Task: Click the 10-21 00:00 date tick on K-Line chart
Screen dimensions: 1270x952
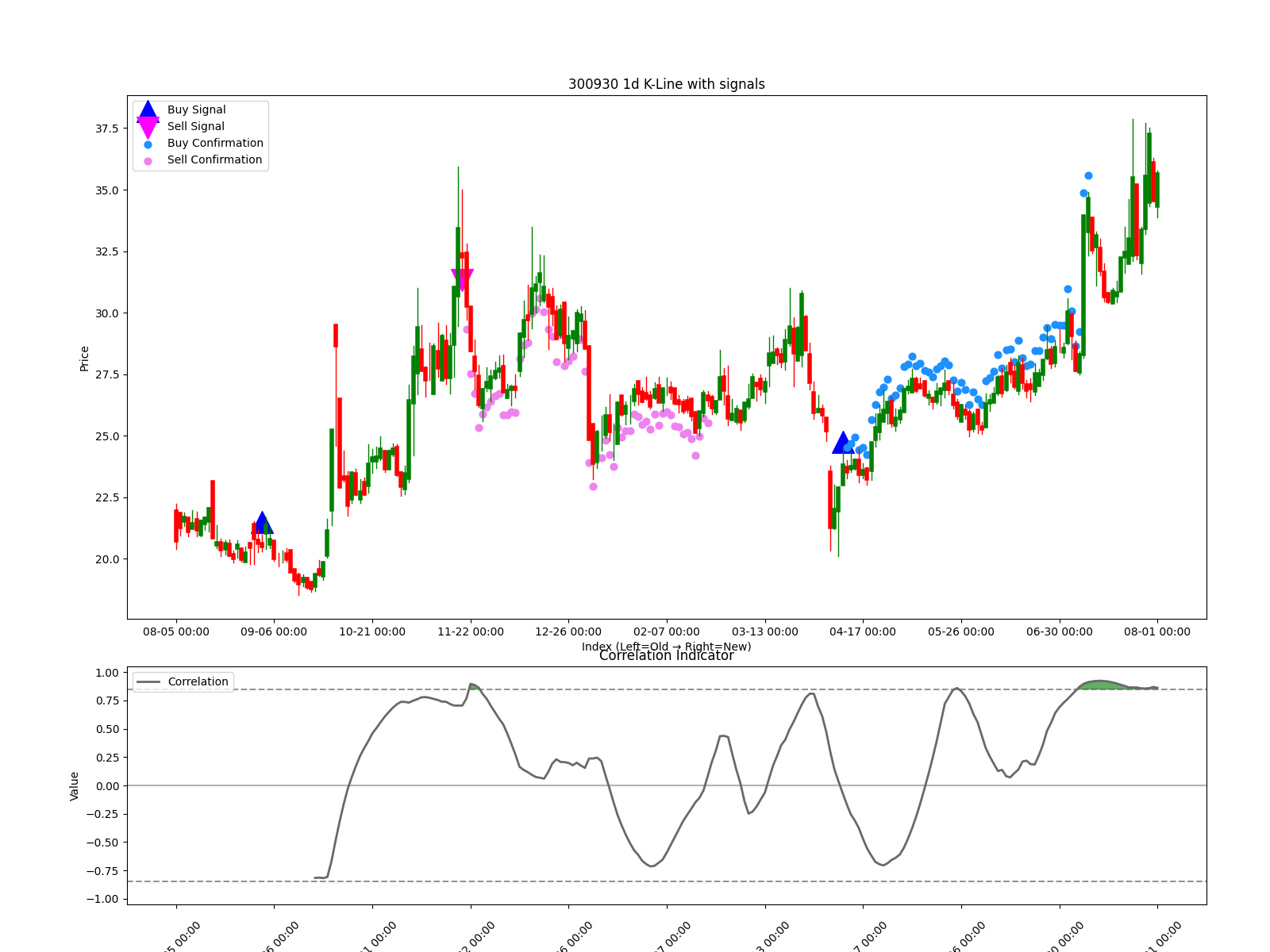Action: tap(372, 632)
